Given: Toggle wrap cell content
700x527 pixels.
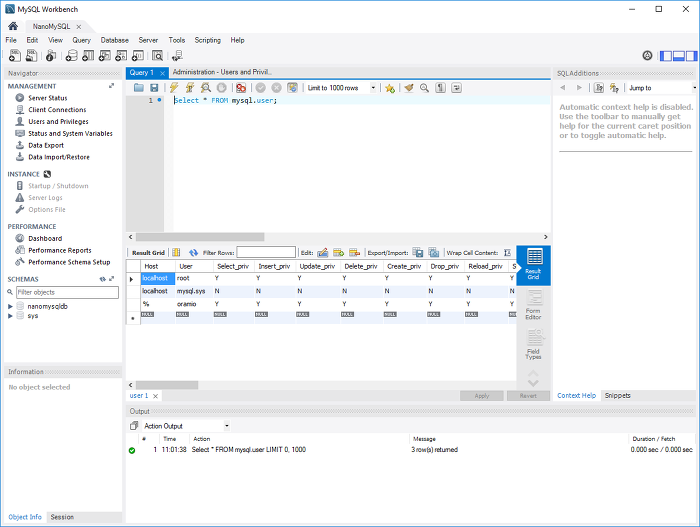Looking at the screenshot, I should pos(507,253).
